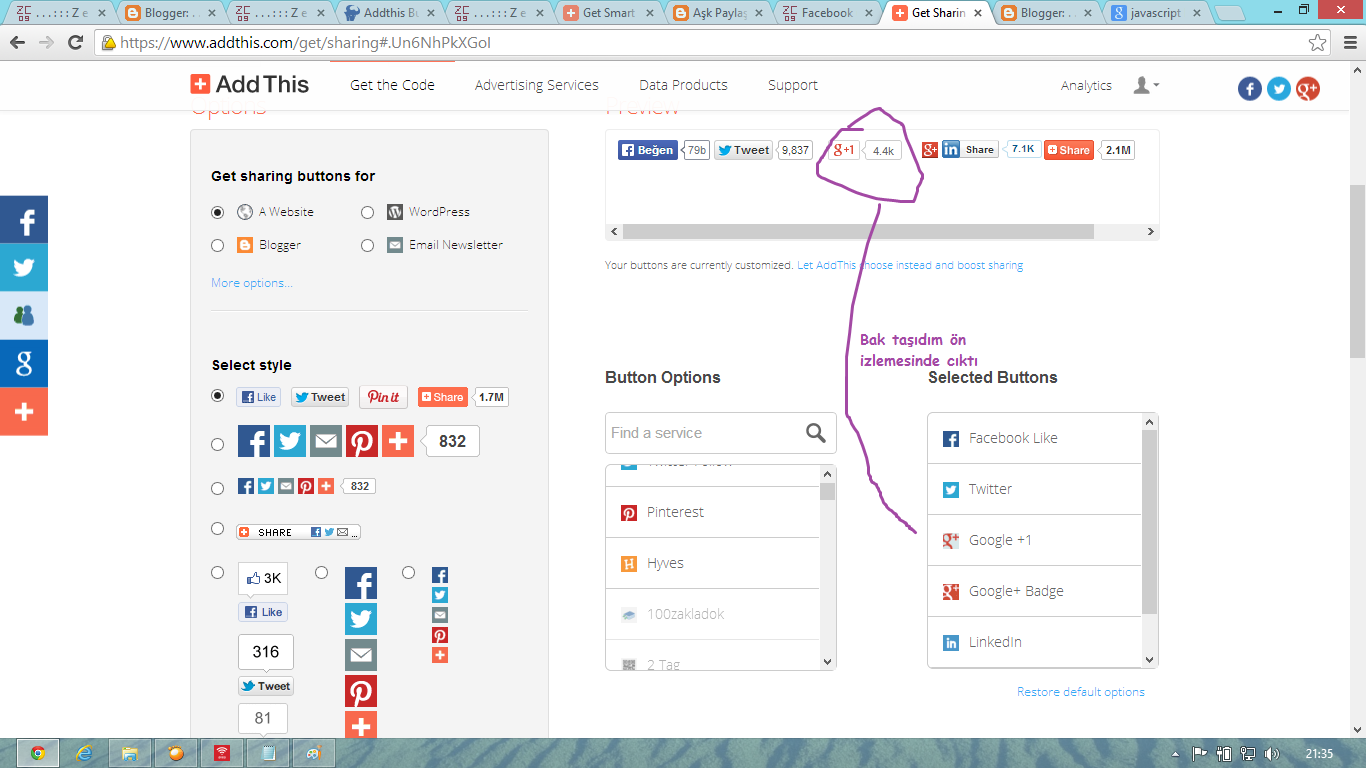Select the vertical counters style with 3K
This screenshot has width=1366, height=768.
click(218, 572)
